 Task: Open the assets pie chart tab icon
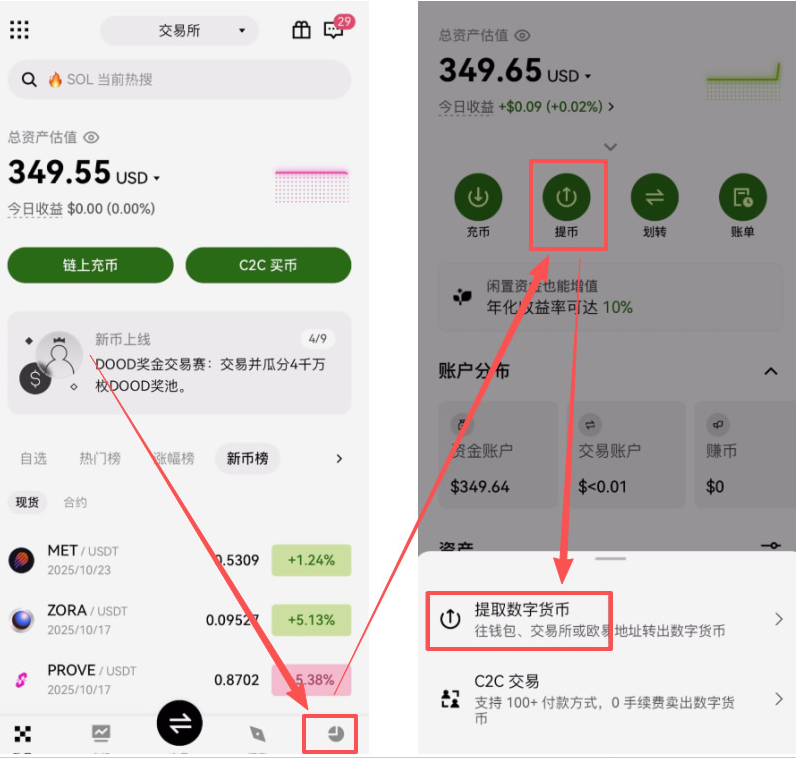click(336, 734)
